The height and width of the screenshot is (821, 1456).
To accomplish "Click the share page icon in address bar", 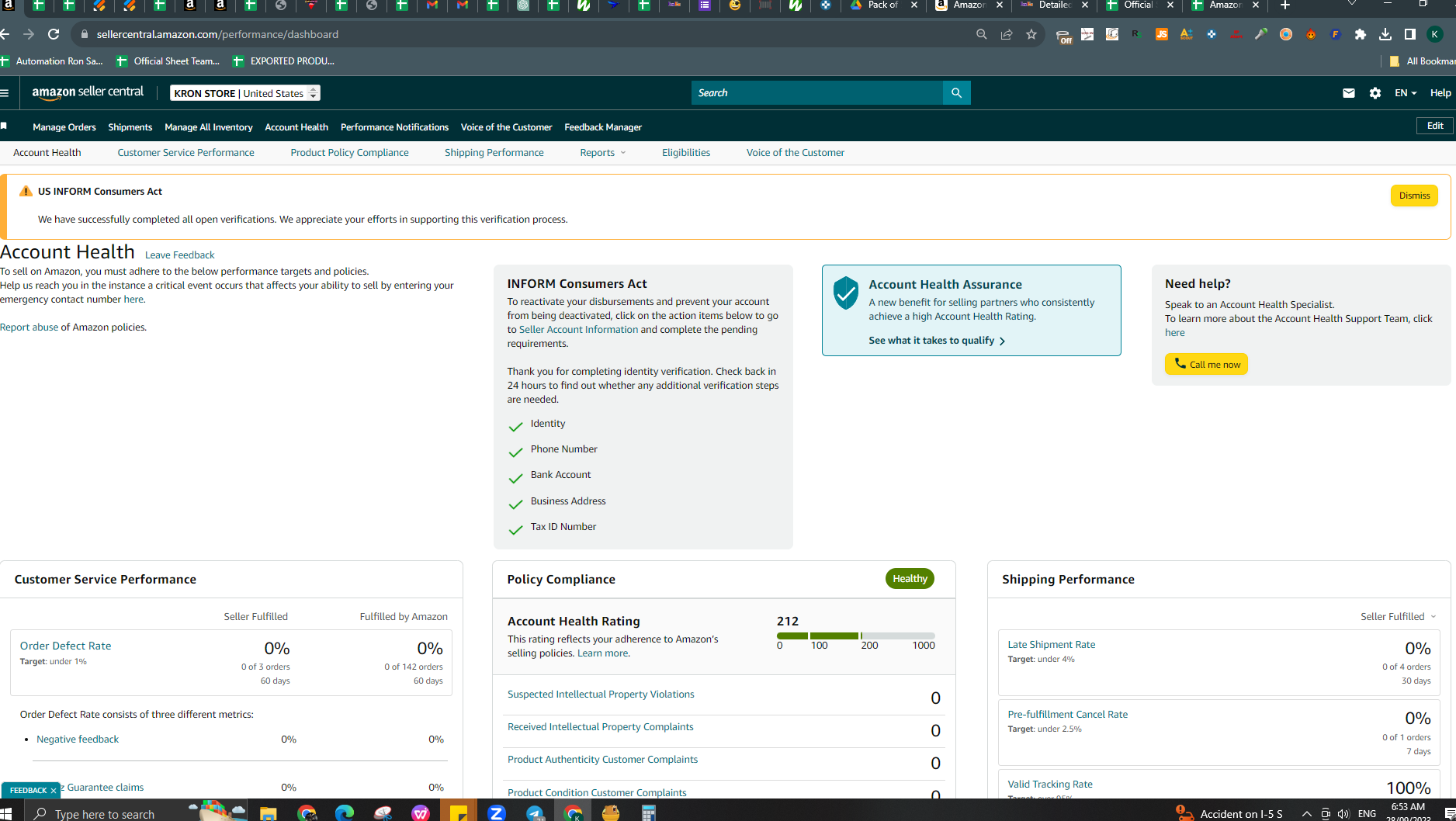I will coord(1007,34).
